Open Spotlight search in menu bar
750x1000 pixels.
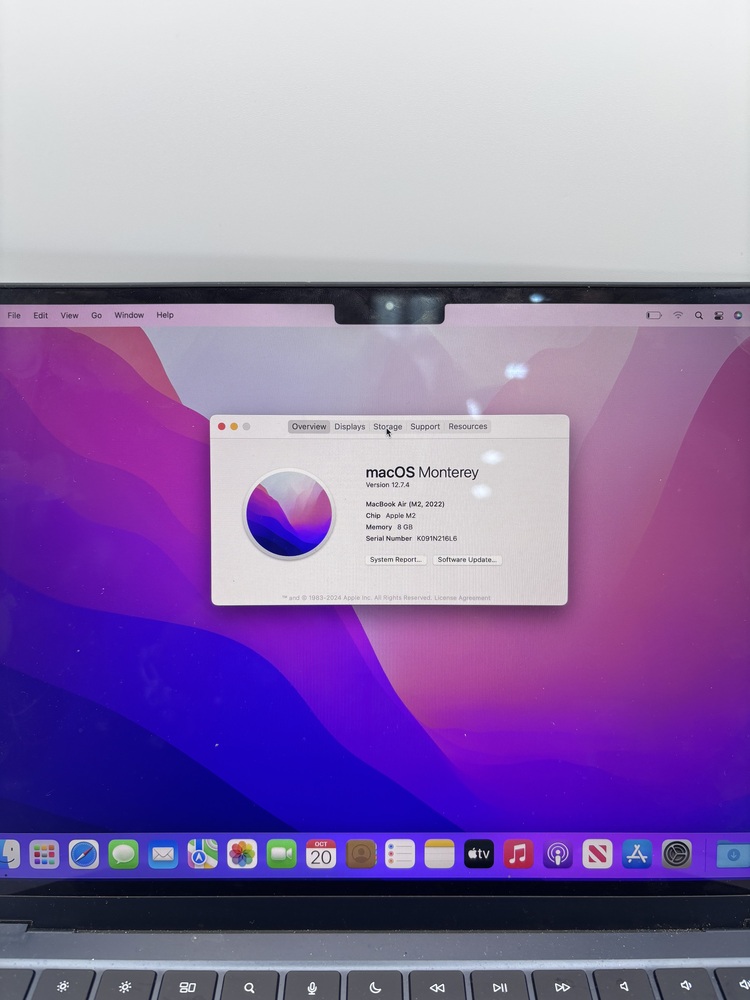699,315
